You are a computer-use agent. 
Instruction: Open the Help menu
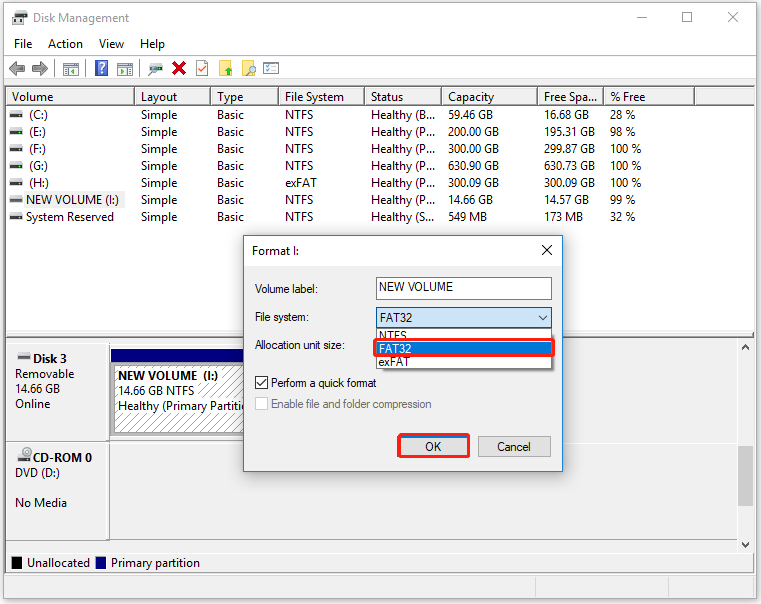[152, 44]
